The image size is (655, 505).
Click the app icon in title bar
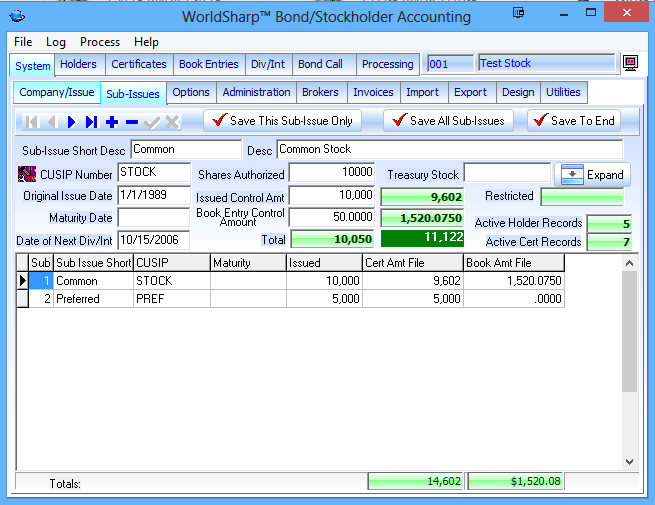[16, 16]
